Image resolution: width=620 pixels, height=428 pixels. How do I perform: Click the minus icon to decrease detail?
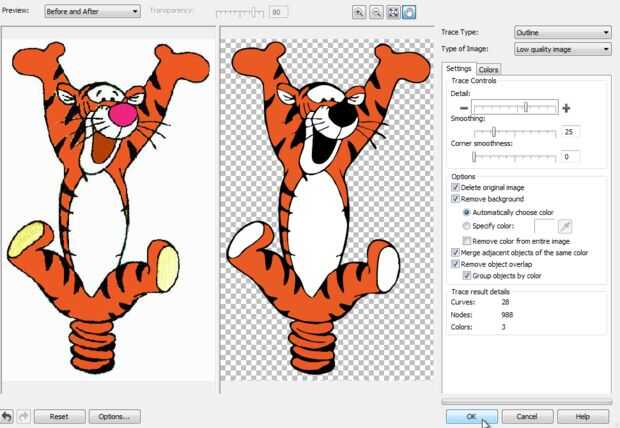pyautogui.click(x=464, y=108)
